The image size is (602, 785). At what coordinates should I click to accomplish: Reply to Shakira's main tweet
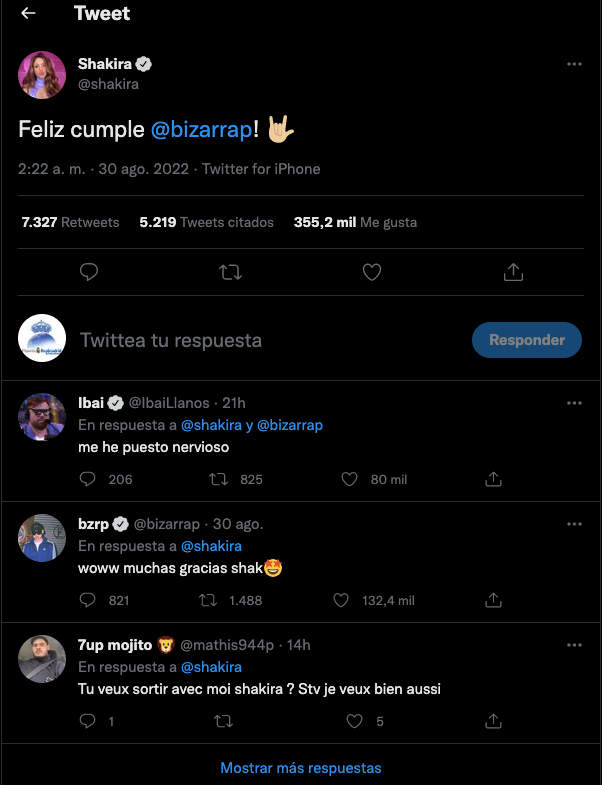[88, 271]
